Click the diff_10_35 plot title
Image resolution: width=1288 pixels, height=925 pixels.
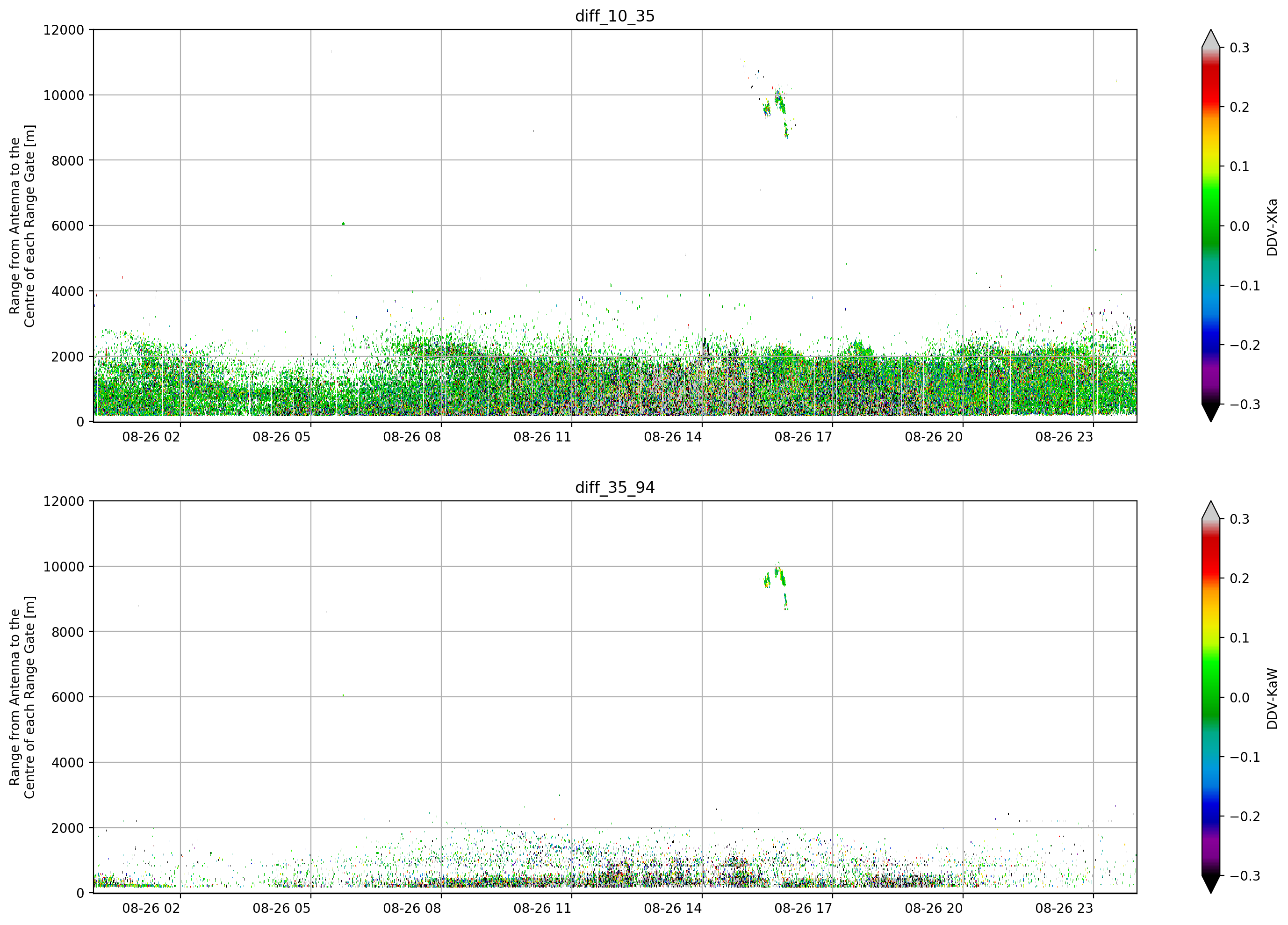615,16
